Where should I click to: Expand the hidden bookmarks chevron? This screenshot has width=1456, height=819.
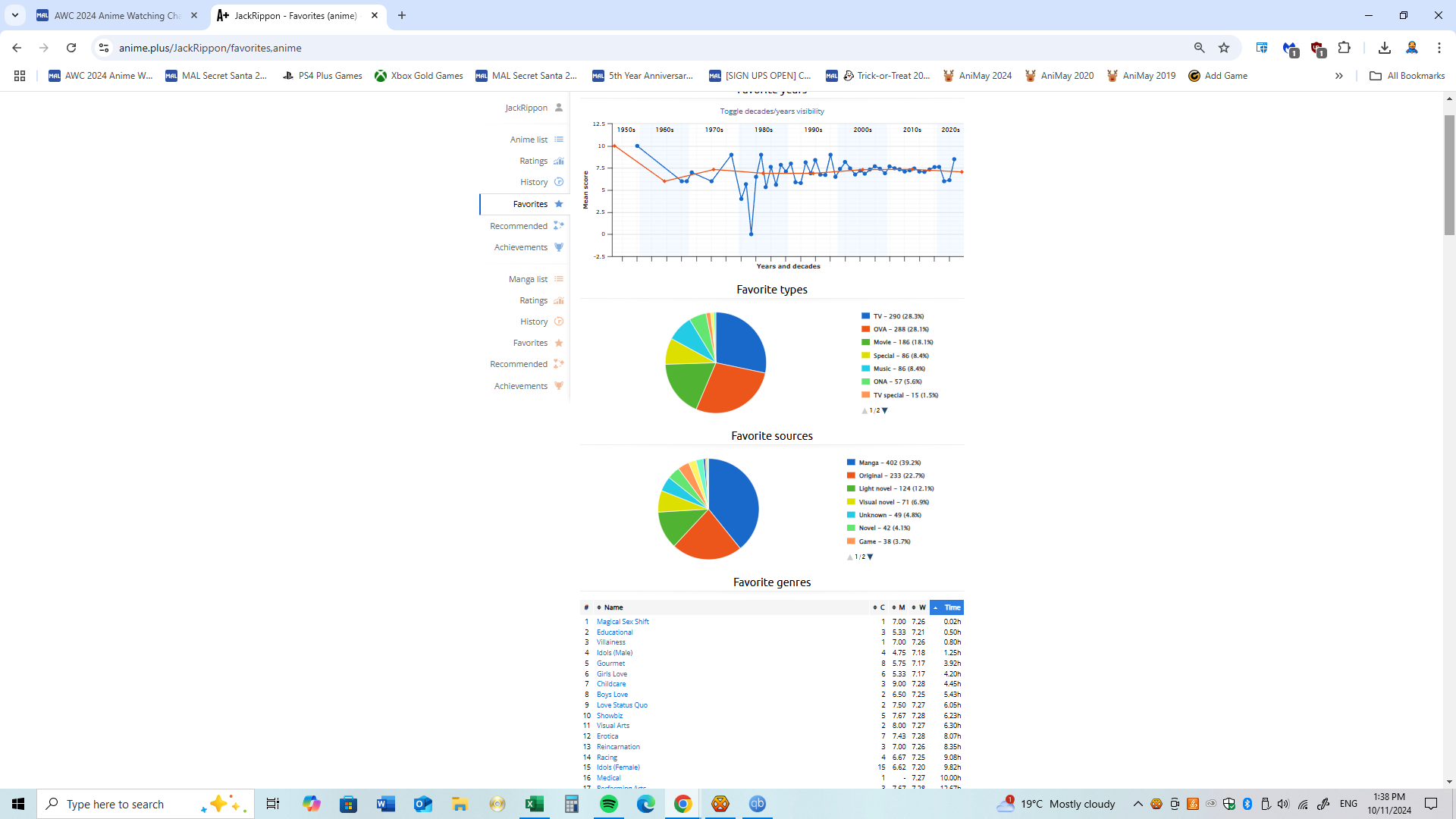click(1339, 76)
